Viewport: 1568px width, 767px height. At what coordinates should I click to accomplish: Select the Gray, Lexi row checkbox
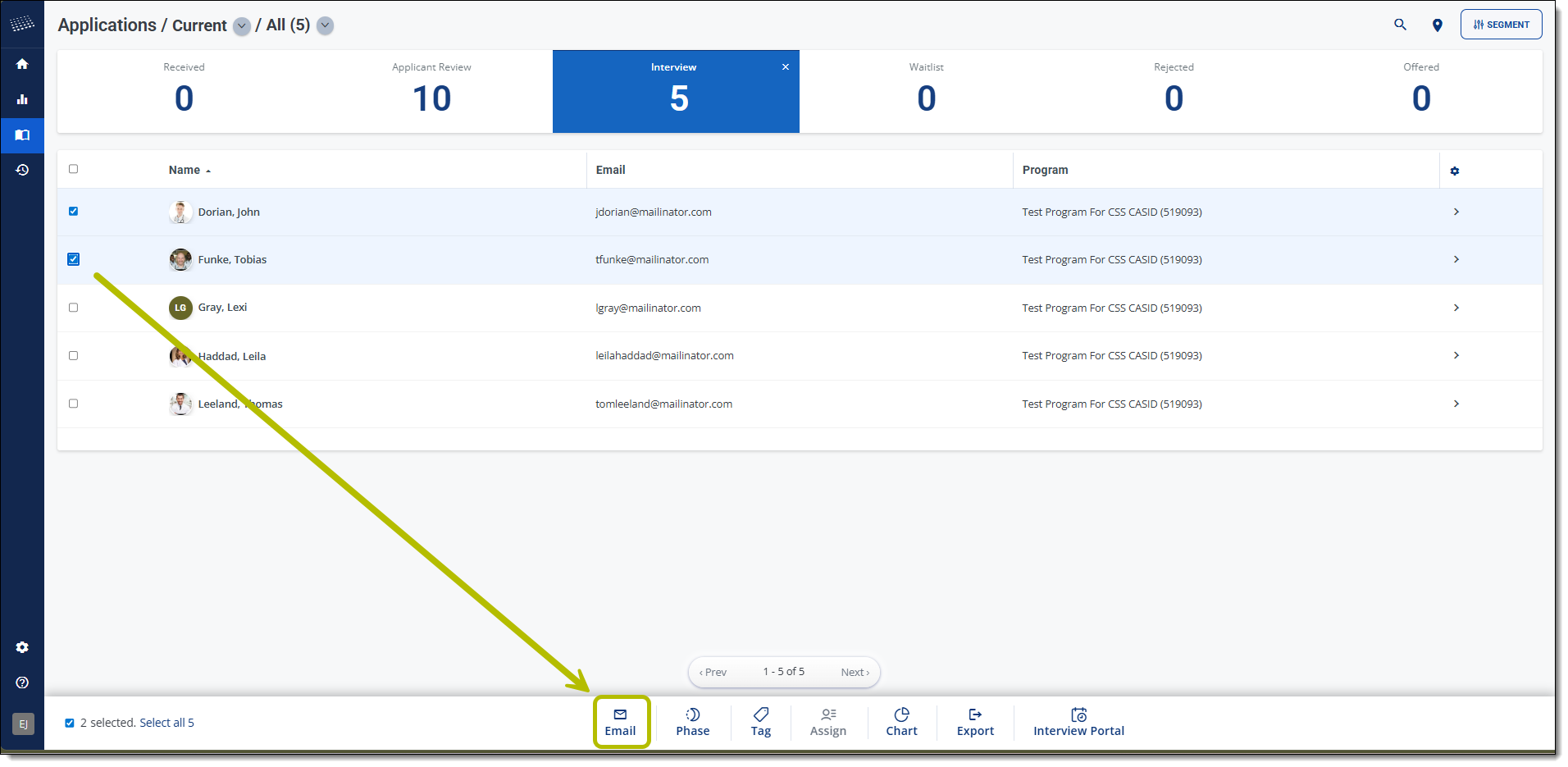point(74,308)
